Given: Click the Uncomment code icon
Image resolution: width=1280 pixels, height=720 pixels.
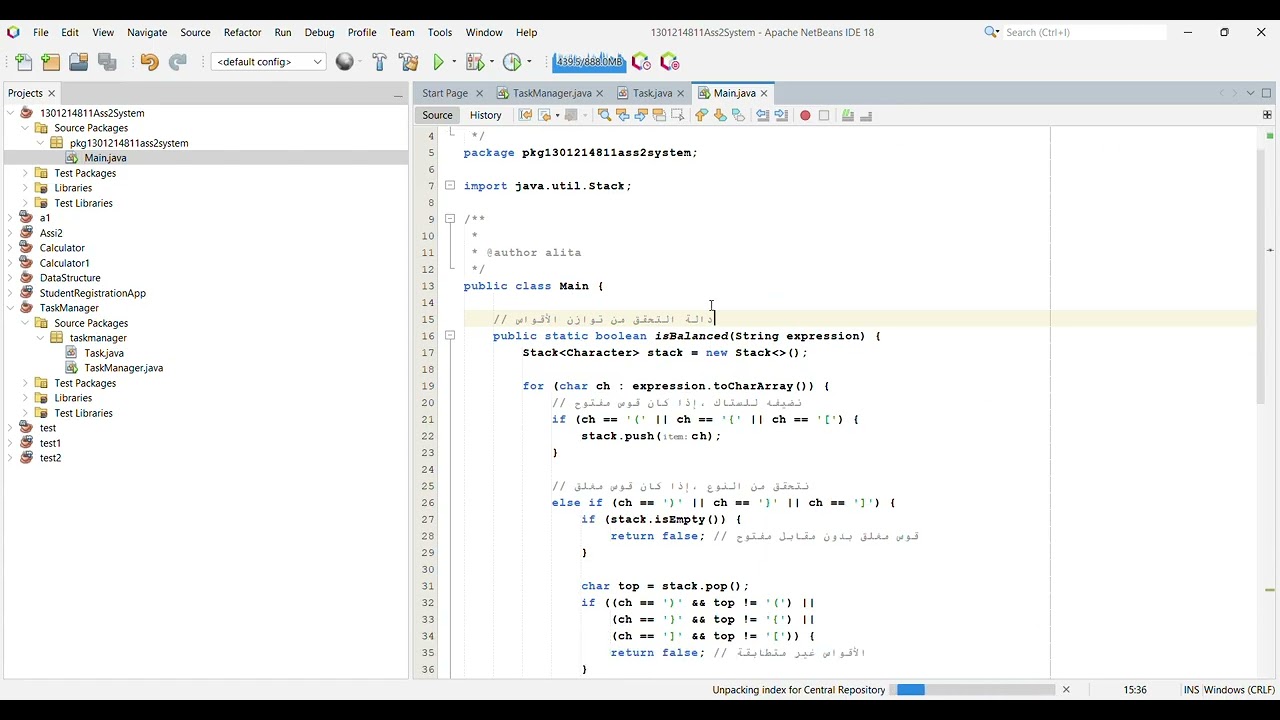Looking at the screenshot, I should point(866,115).
